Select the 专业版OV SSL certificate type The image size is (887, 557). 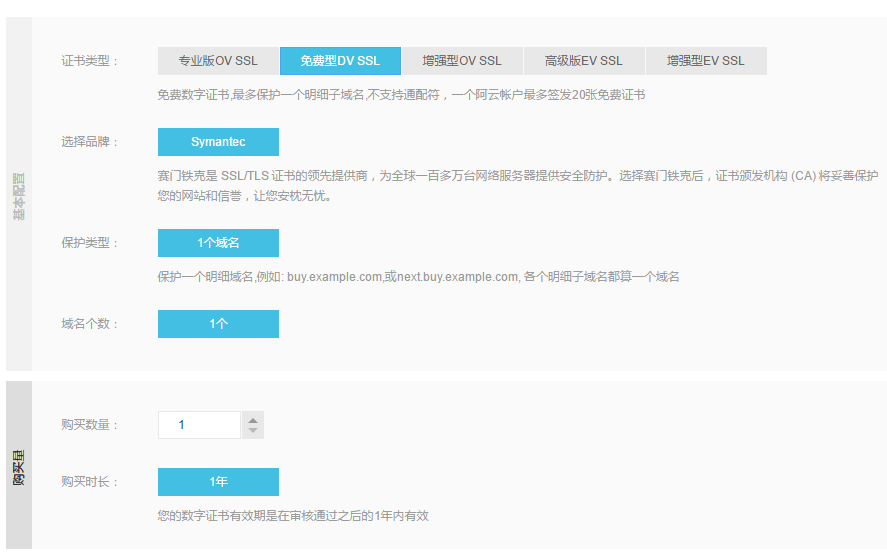218,61
